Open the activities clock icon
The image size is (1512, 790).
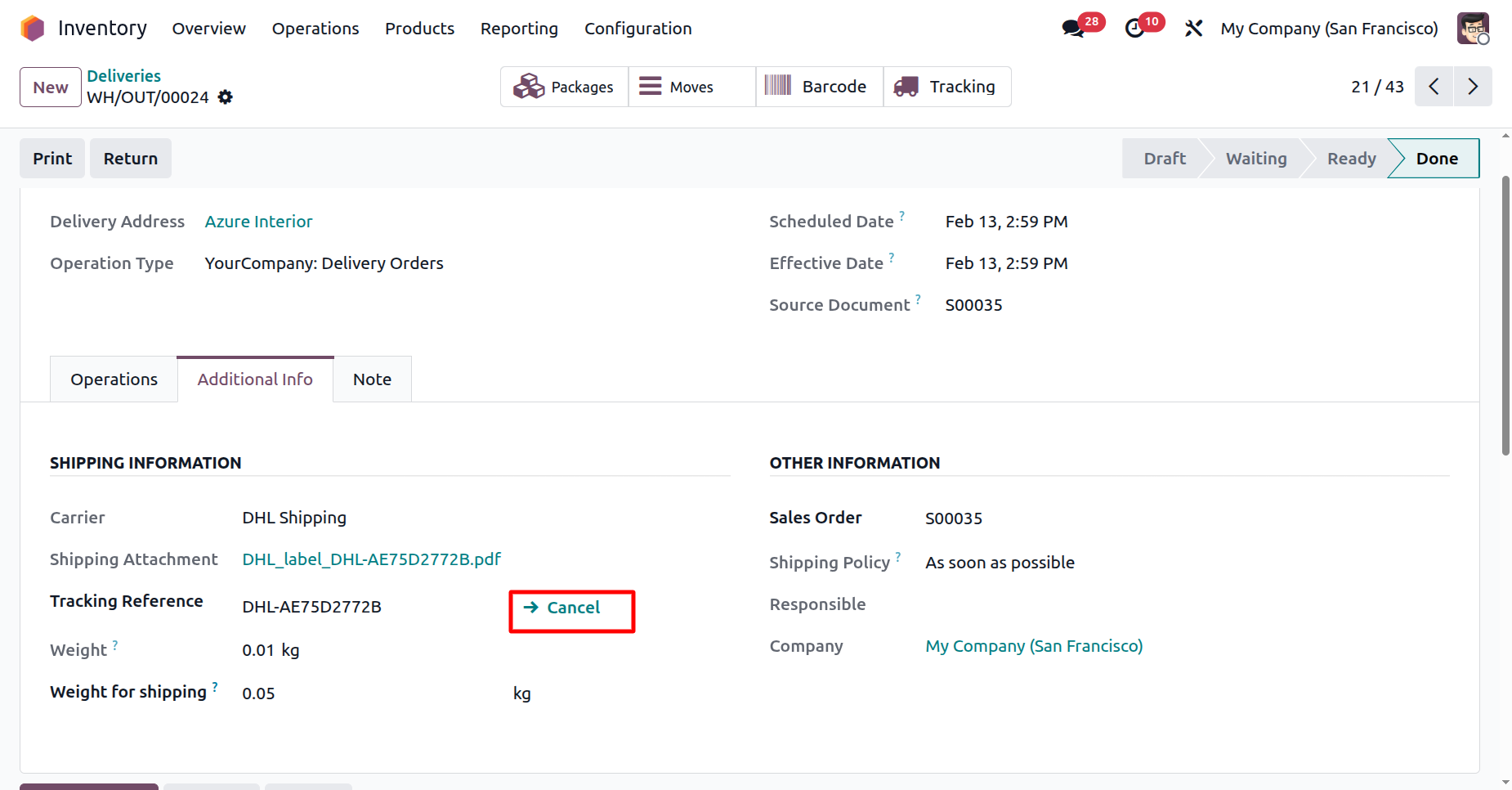point(1134,29)
